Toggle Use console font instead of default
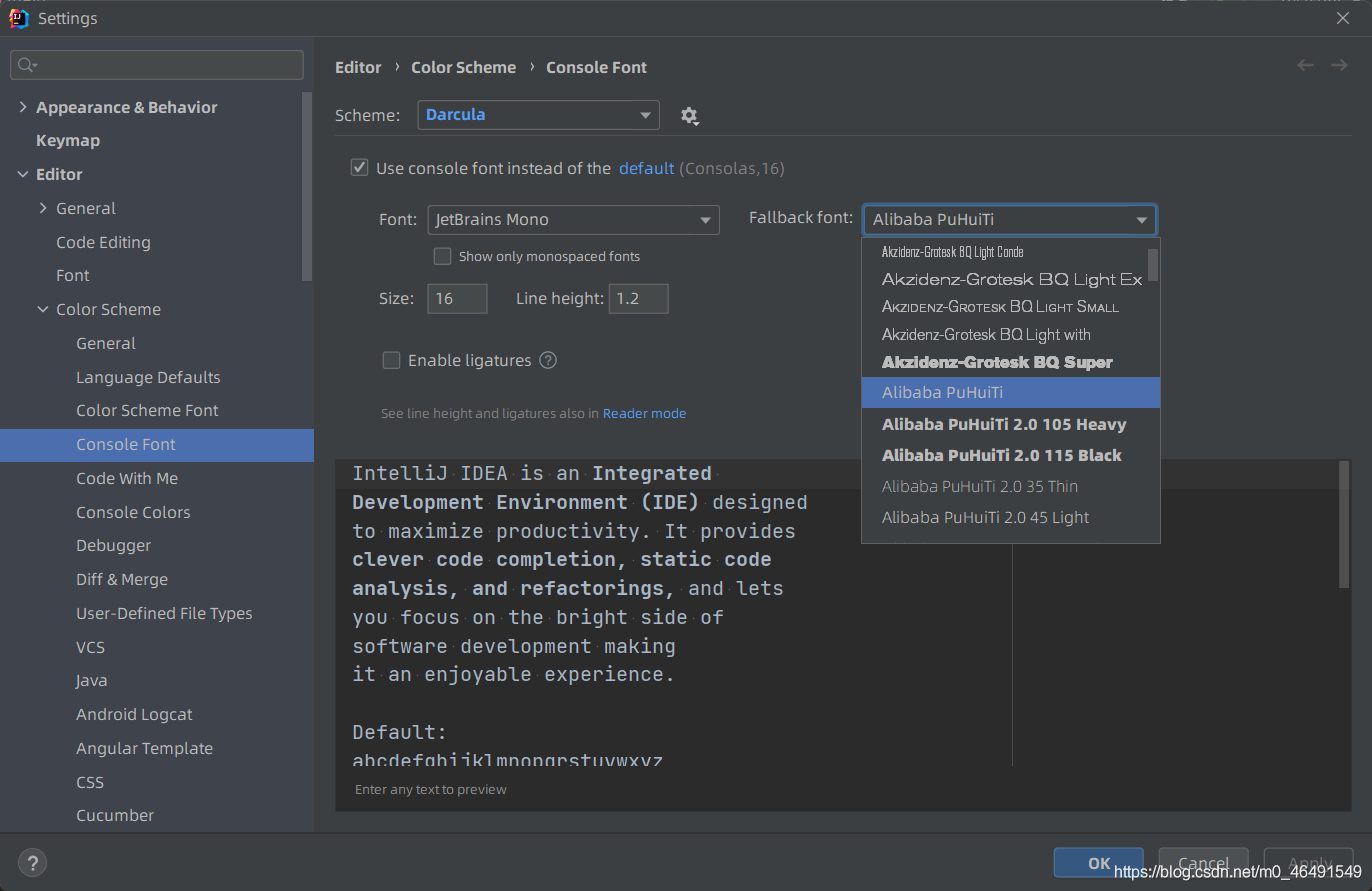This screenshot has width=1372, height=891. pyautogui.click(x=360, y=168)
